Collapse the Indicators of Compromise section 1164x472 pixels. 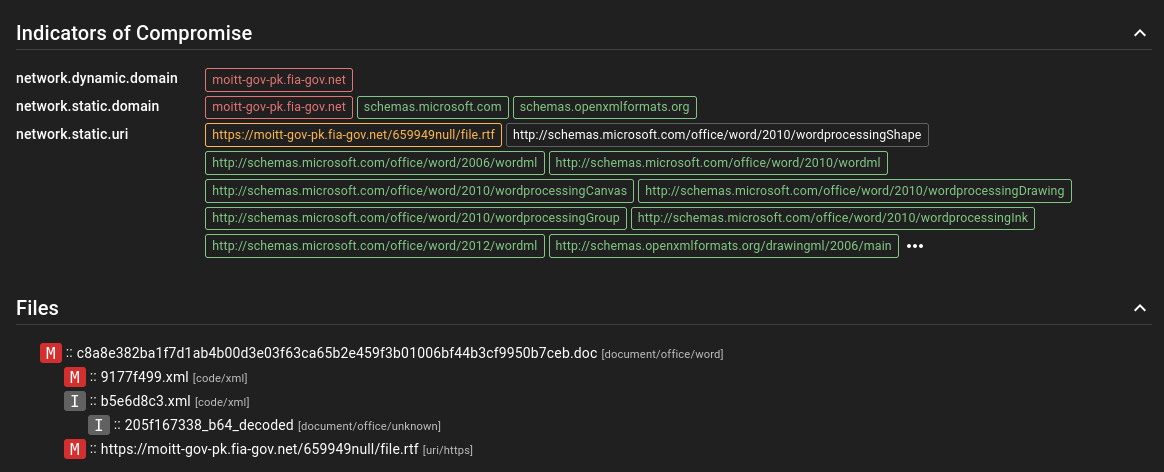pyautogui.click(x=1140, y=33)
